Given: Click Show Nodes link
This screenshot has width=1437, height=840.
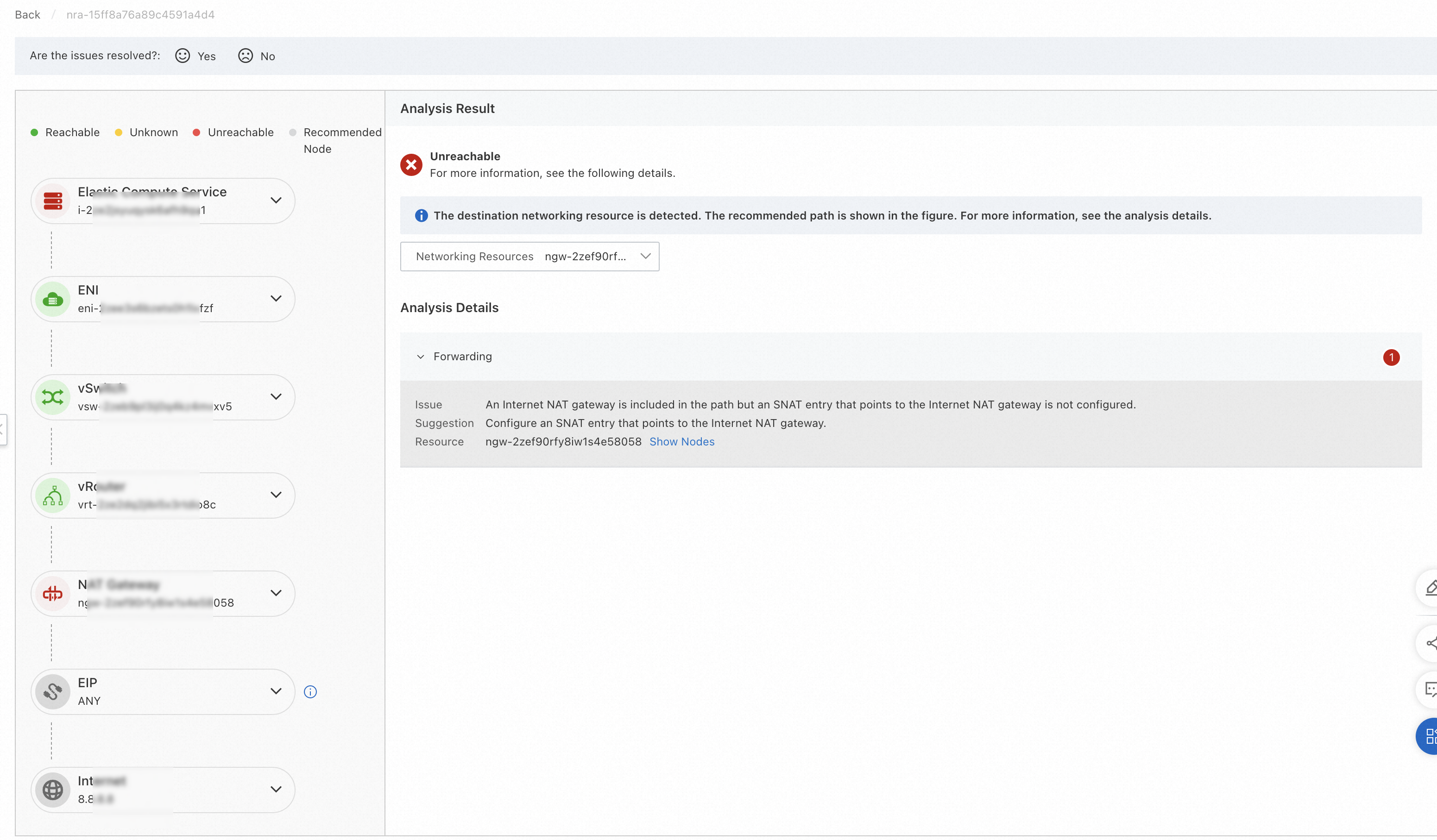Looking at the screenshot, I should click(681, 442).
